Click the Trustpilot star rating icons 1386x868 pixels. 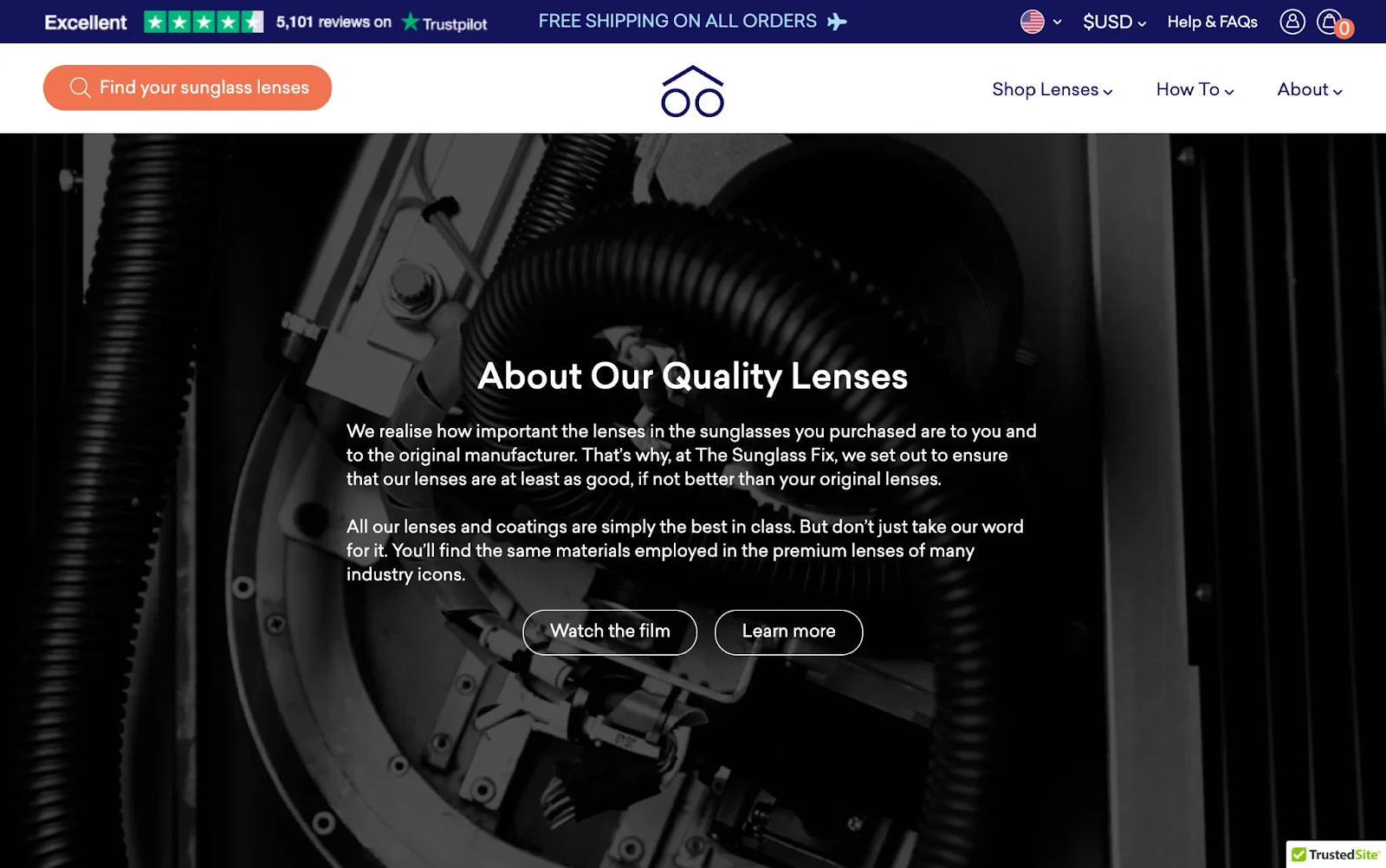coord(204,22)
